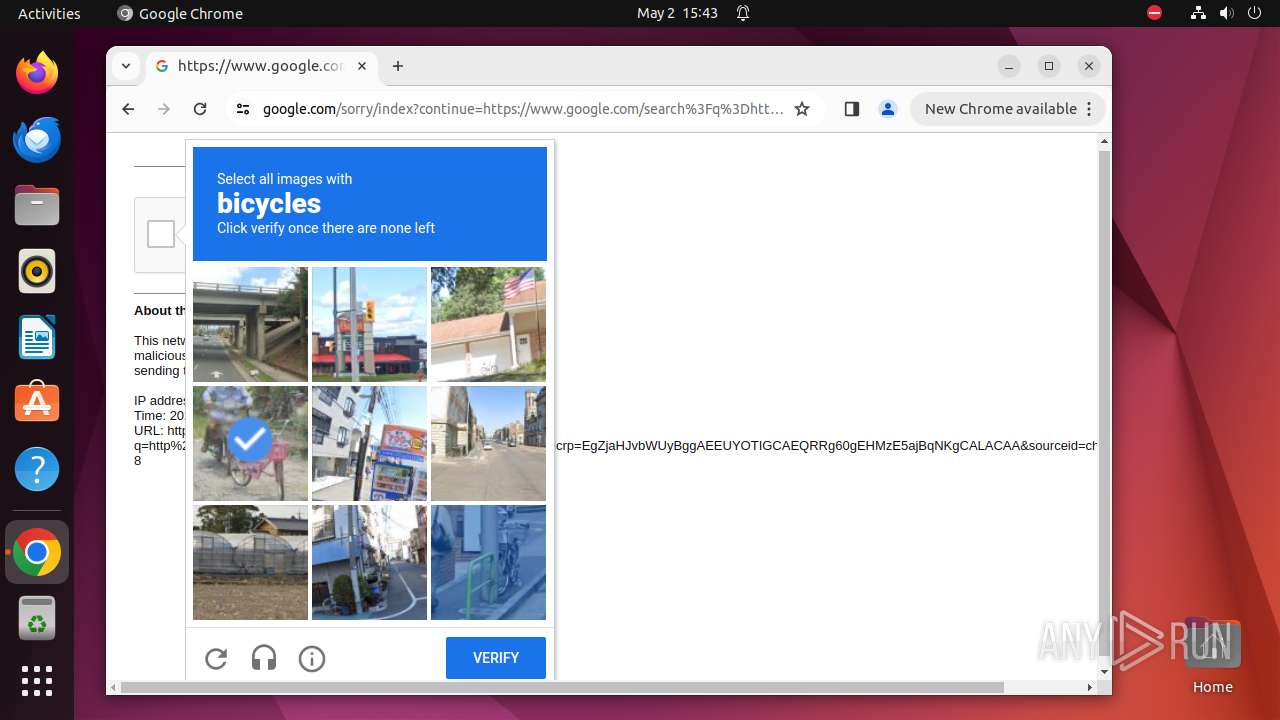Select the traffic light and sign tile
This screenshot has height=720, width=1280.
369,324
